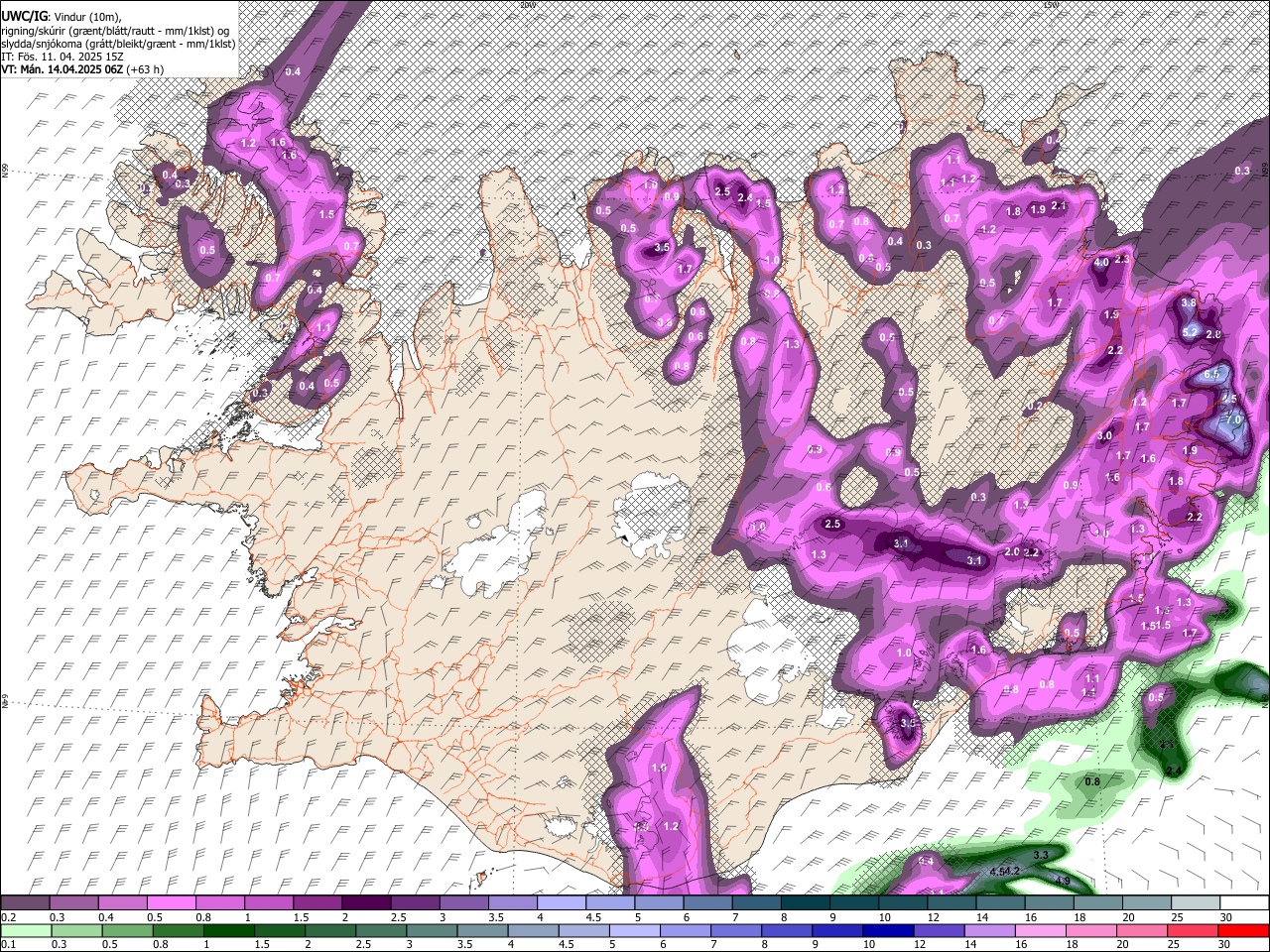
Task: Click the white swatch labeled 30 in the upper legend row
Action: coord(1243,903)
